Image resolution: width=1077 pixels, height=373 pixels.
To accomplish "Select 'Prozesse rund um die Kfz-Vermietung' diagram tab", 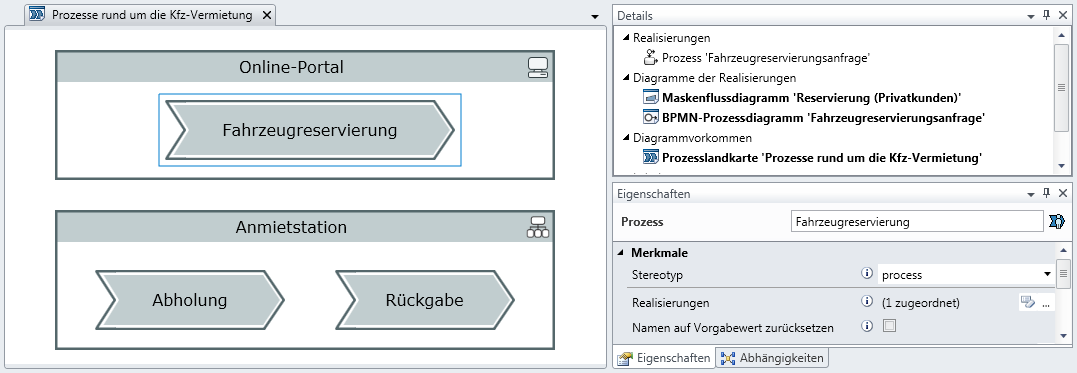I will click(x=151, y=15).
